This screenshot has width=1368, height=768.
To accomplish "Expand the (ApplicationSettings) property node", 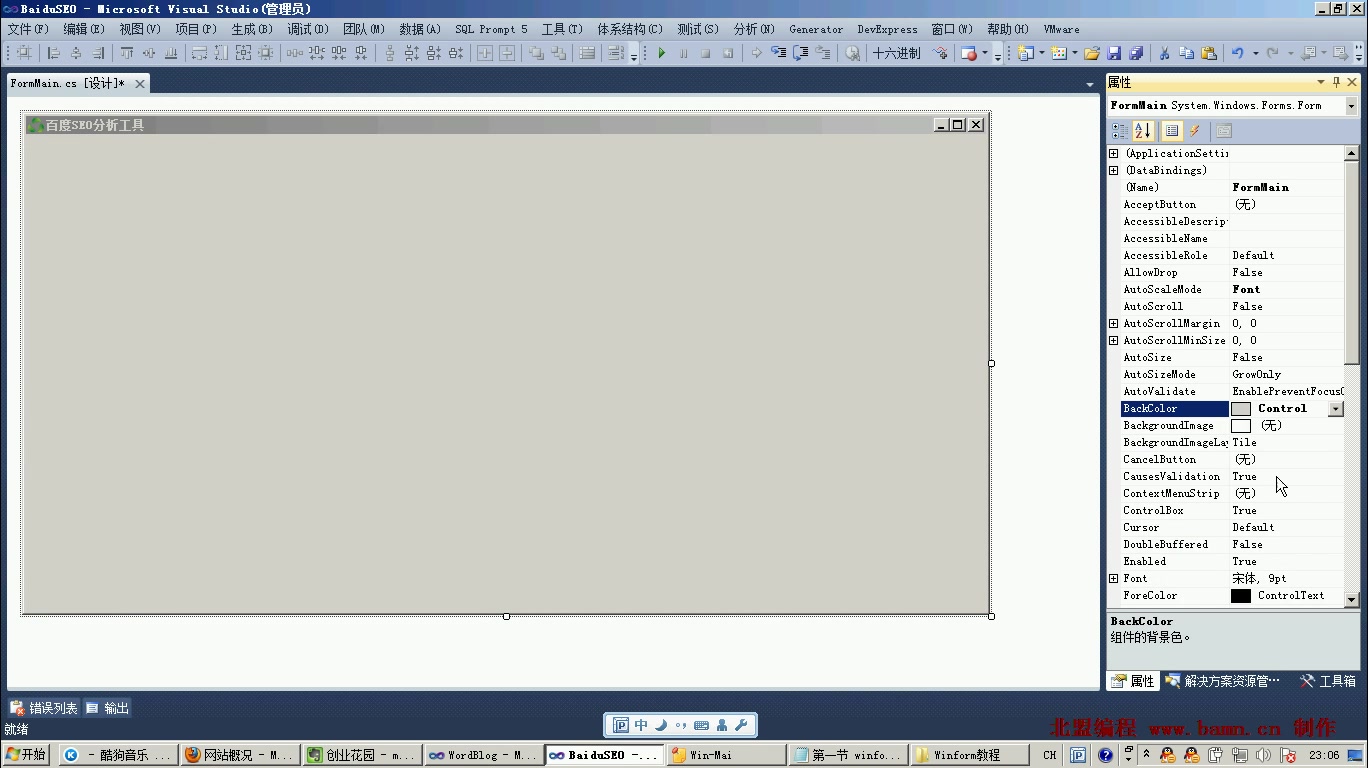I will 1114,153.
